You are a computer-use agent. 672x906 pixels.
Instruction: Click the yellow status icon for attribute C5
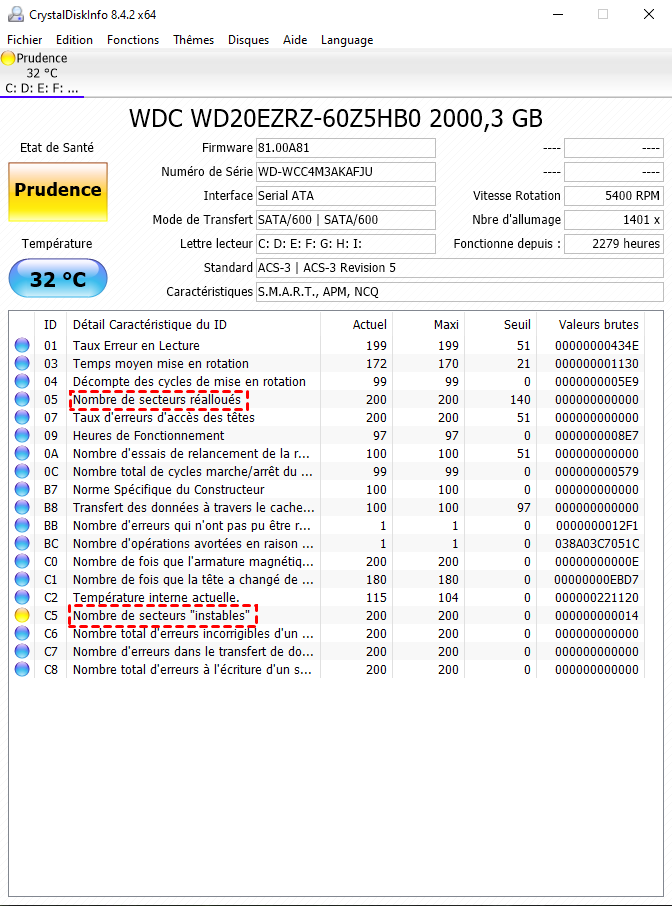[x=22, y=616]
